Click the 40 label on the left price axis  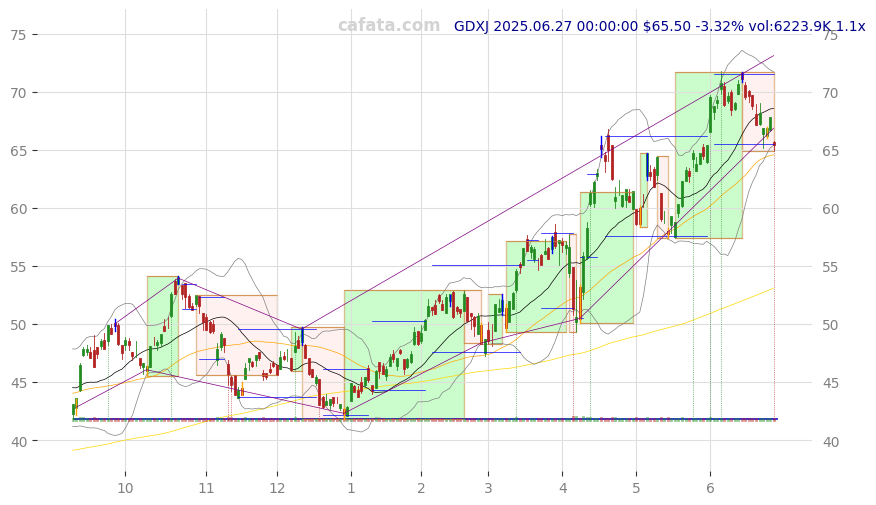(x=18, y=441)
